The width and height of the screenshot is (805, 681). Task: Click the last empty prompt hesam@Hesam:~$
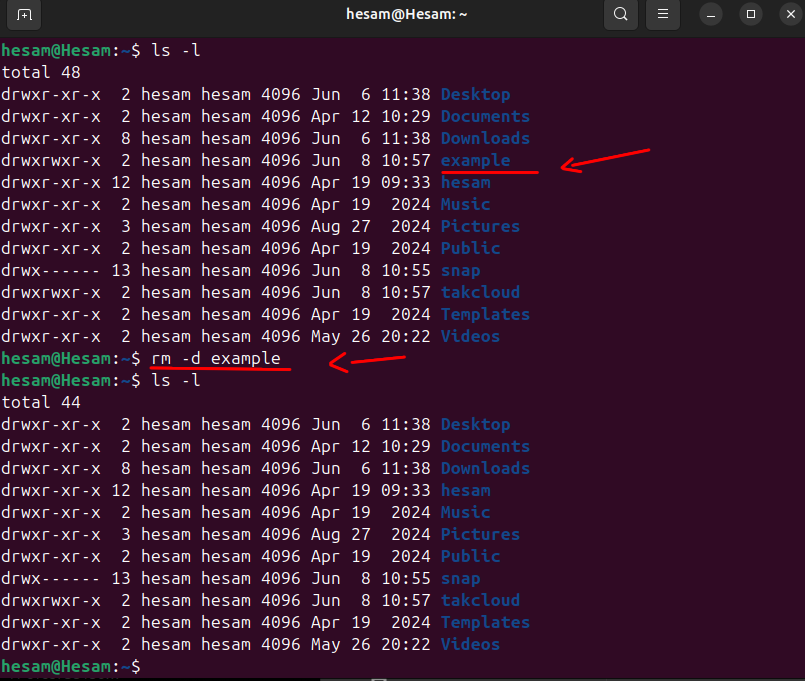pos(71,667)
